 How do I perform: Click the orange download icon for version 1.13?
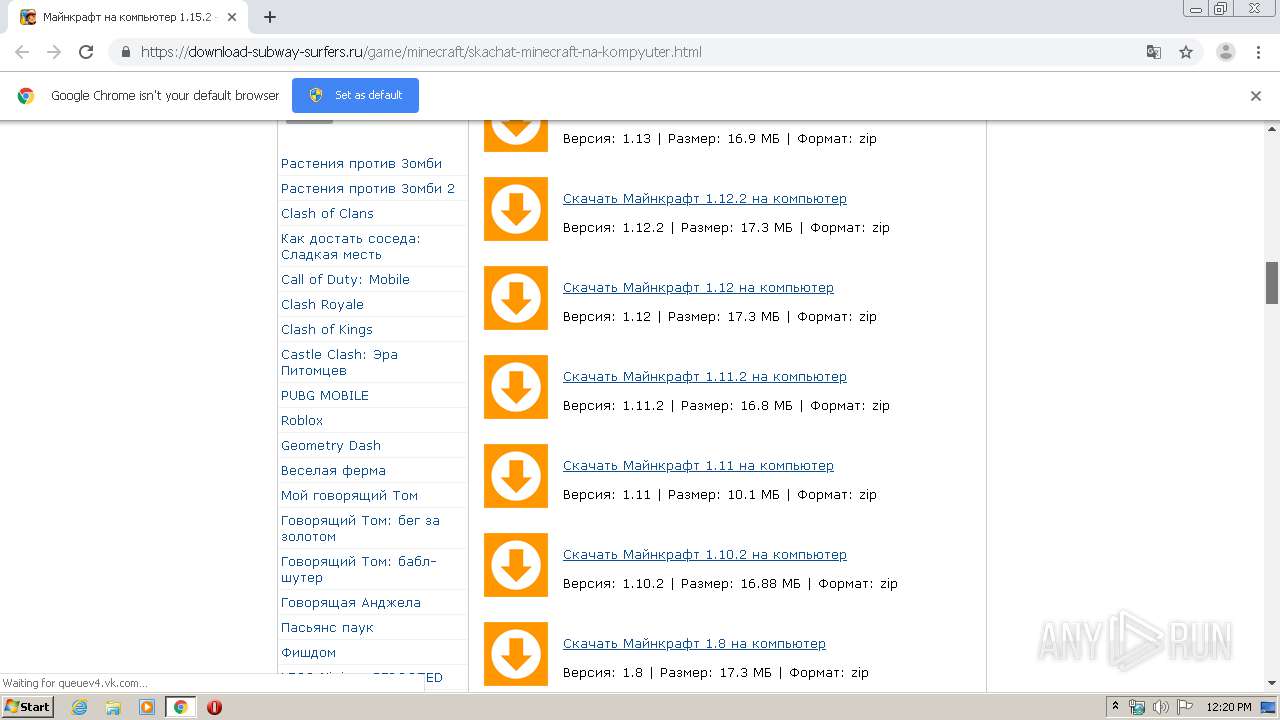[x=516, y=136]
